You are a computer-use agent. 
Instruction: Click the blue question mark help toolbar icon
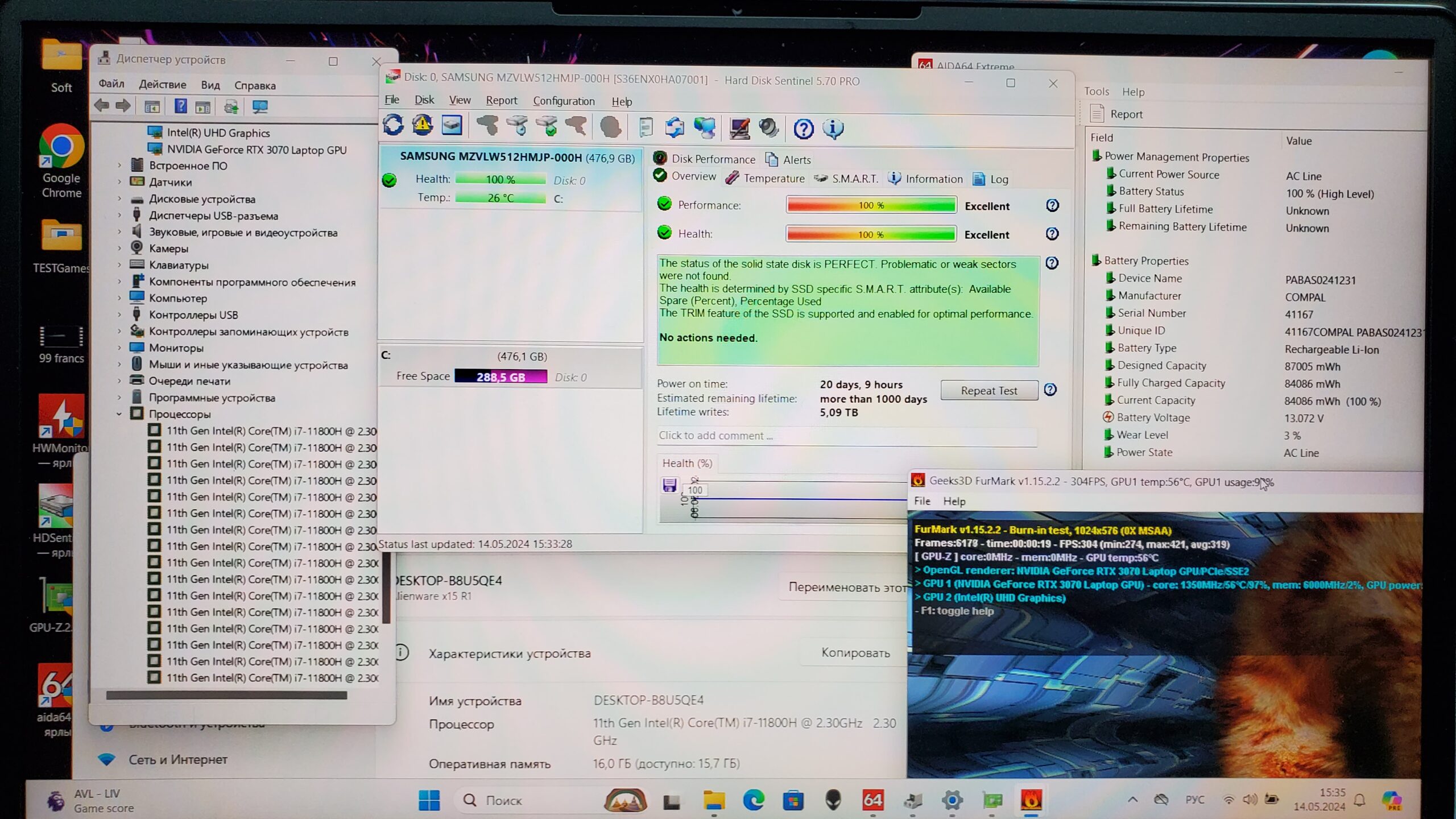[x=803, y=129]
